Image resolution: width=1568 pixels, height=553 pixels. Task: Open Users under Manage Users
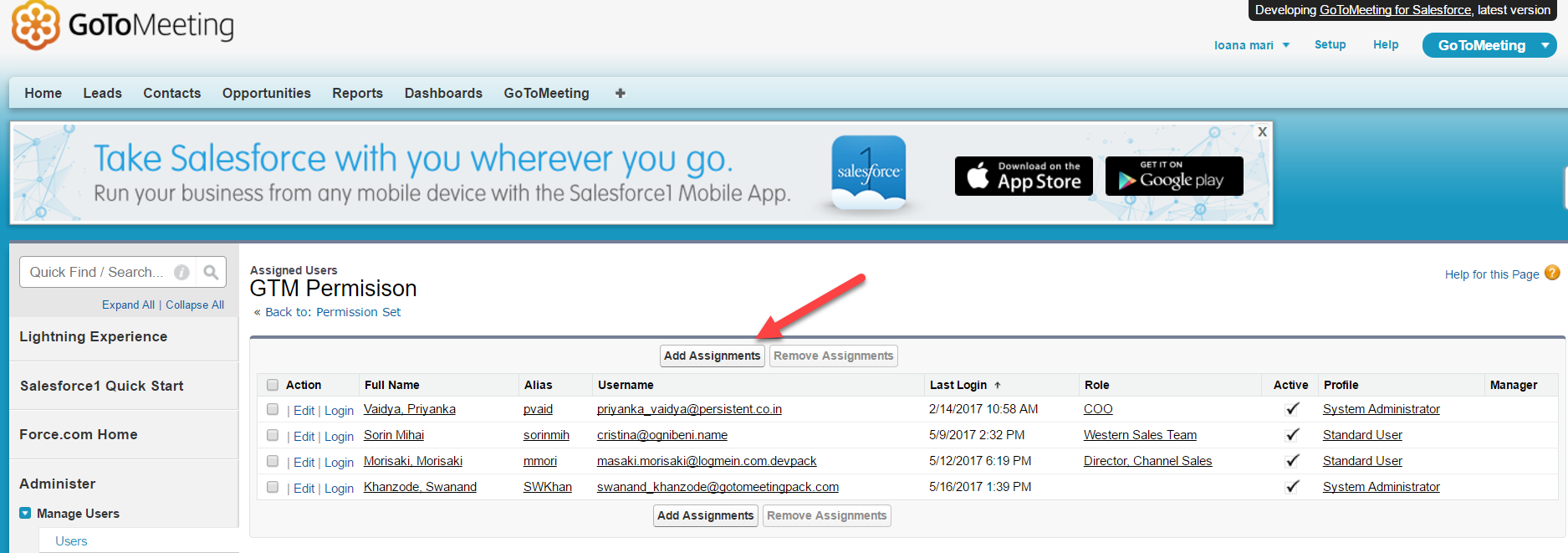tap(71, 541)
